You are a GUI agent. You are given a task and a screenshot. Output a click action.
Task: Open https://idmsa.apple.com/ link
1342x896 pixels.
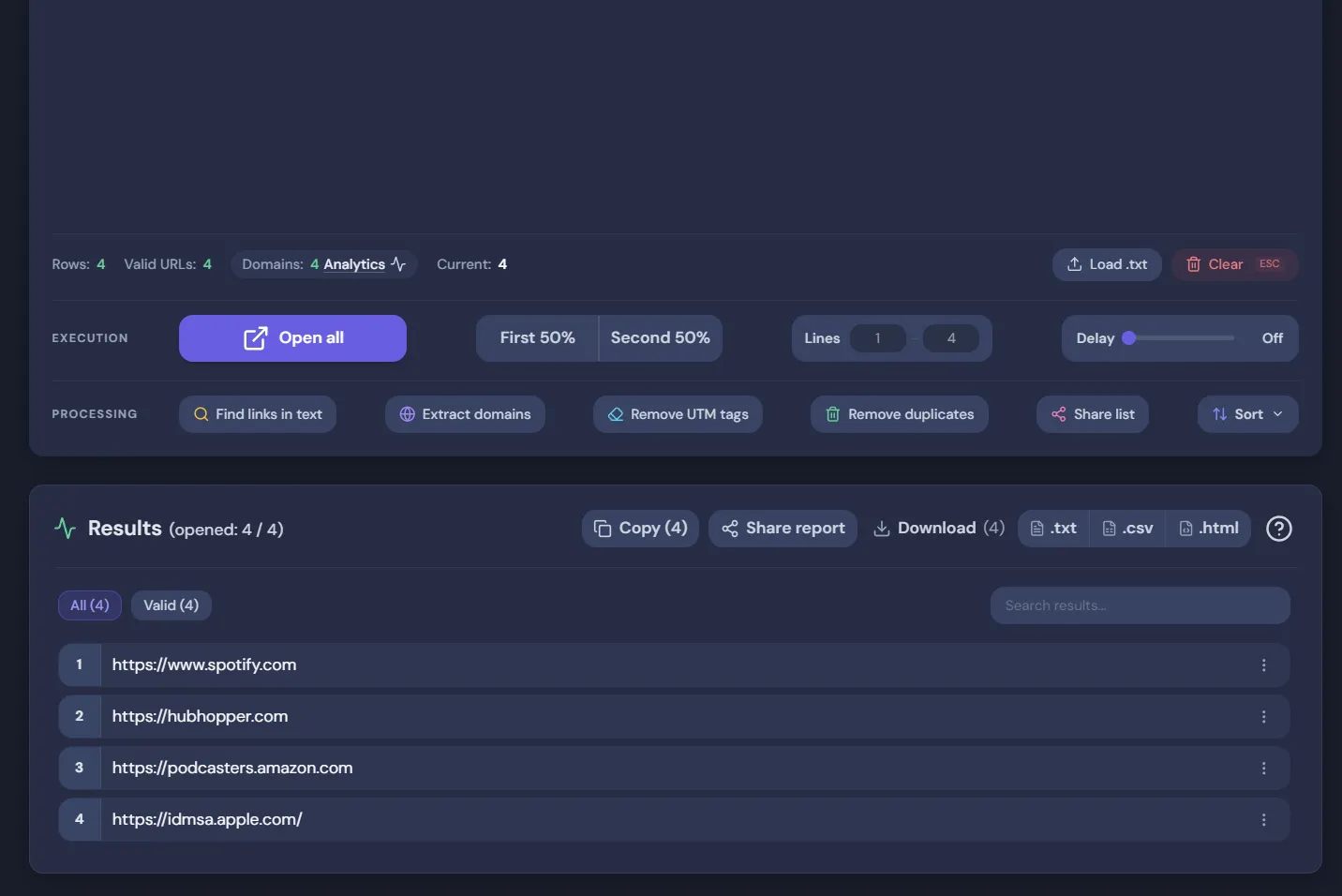(x=207, y=820)
